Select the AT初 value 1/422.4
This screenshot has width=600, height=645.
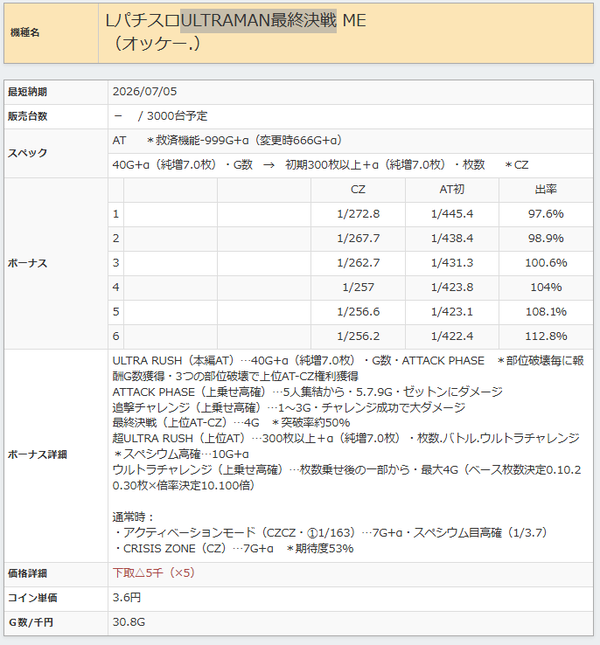pos(452,336)
